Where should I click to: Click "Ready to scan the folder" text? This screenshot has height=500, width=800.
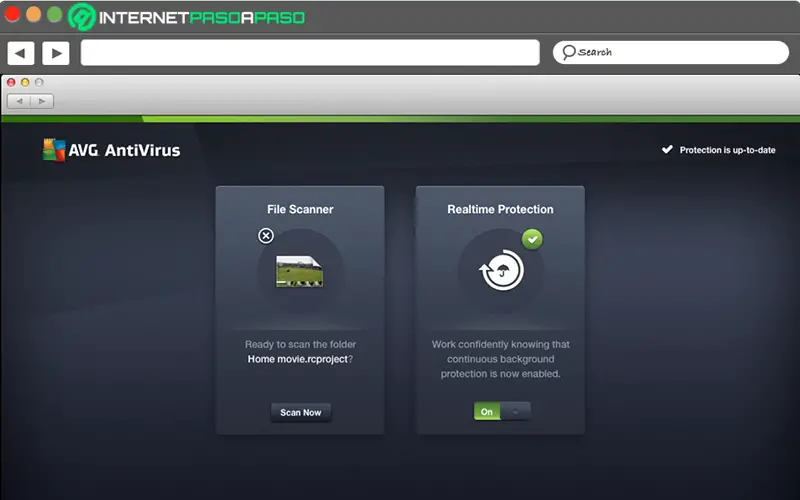(300, 344)
